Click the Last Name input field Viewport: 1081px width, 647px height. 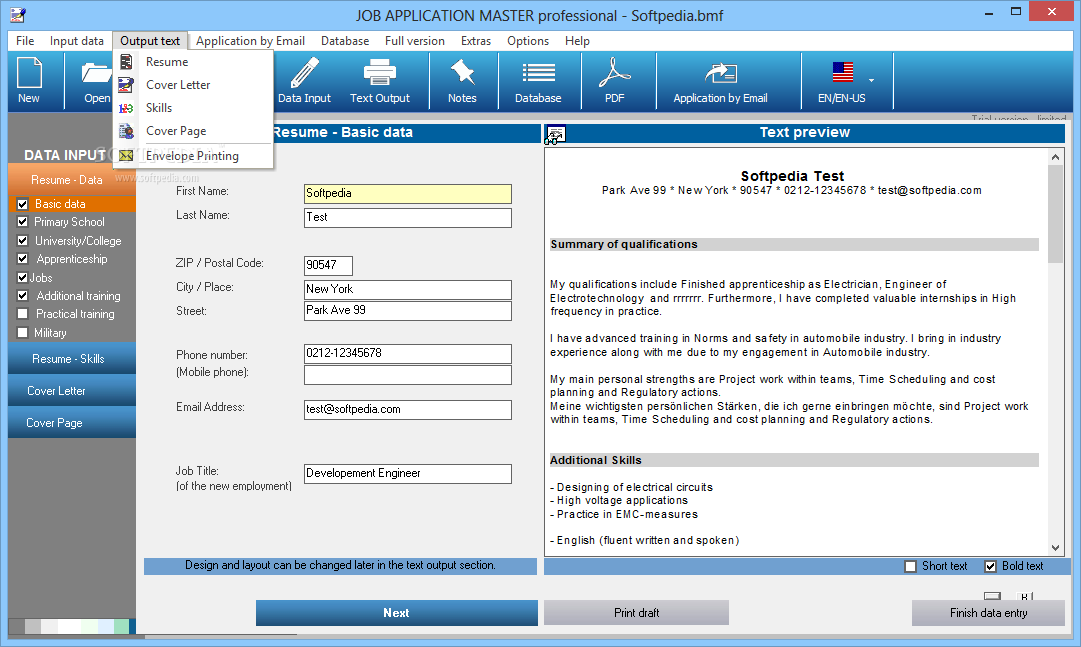(x=407, y=217)
